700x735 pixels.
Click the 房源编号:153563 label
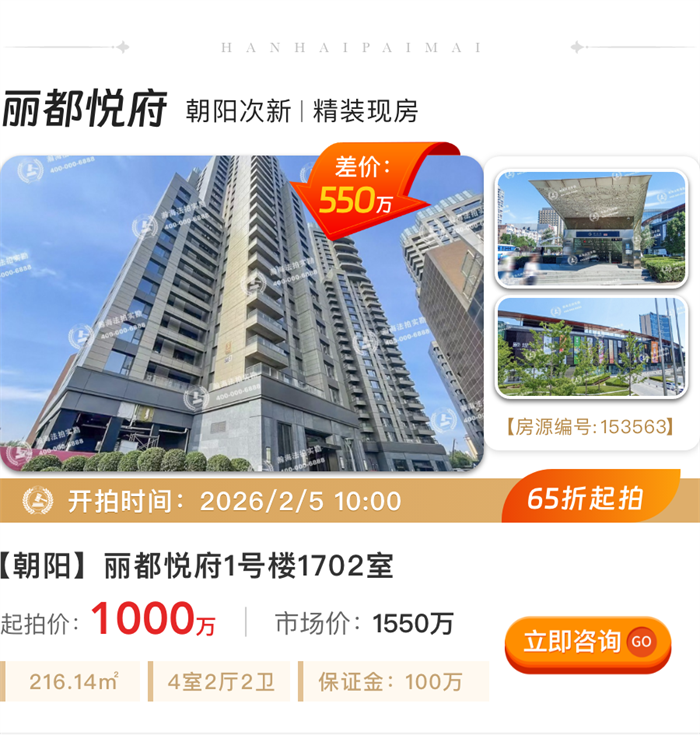(x=590, y=427)
